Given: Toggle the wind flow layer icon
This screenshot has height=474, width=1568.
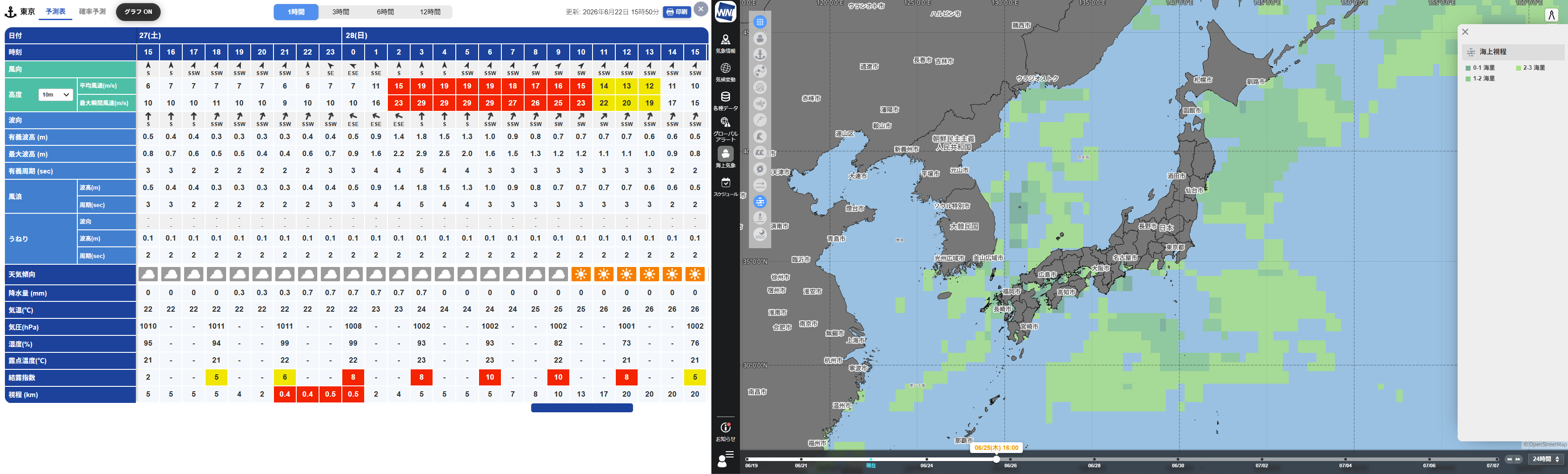Looking at the screenshot, I should [760, 104].
